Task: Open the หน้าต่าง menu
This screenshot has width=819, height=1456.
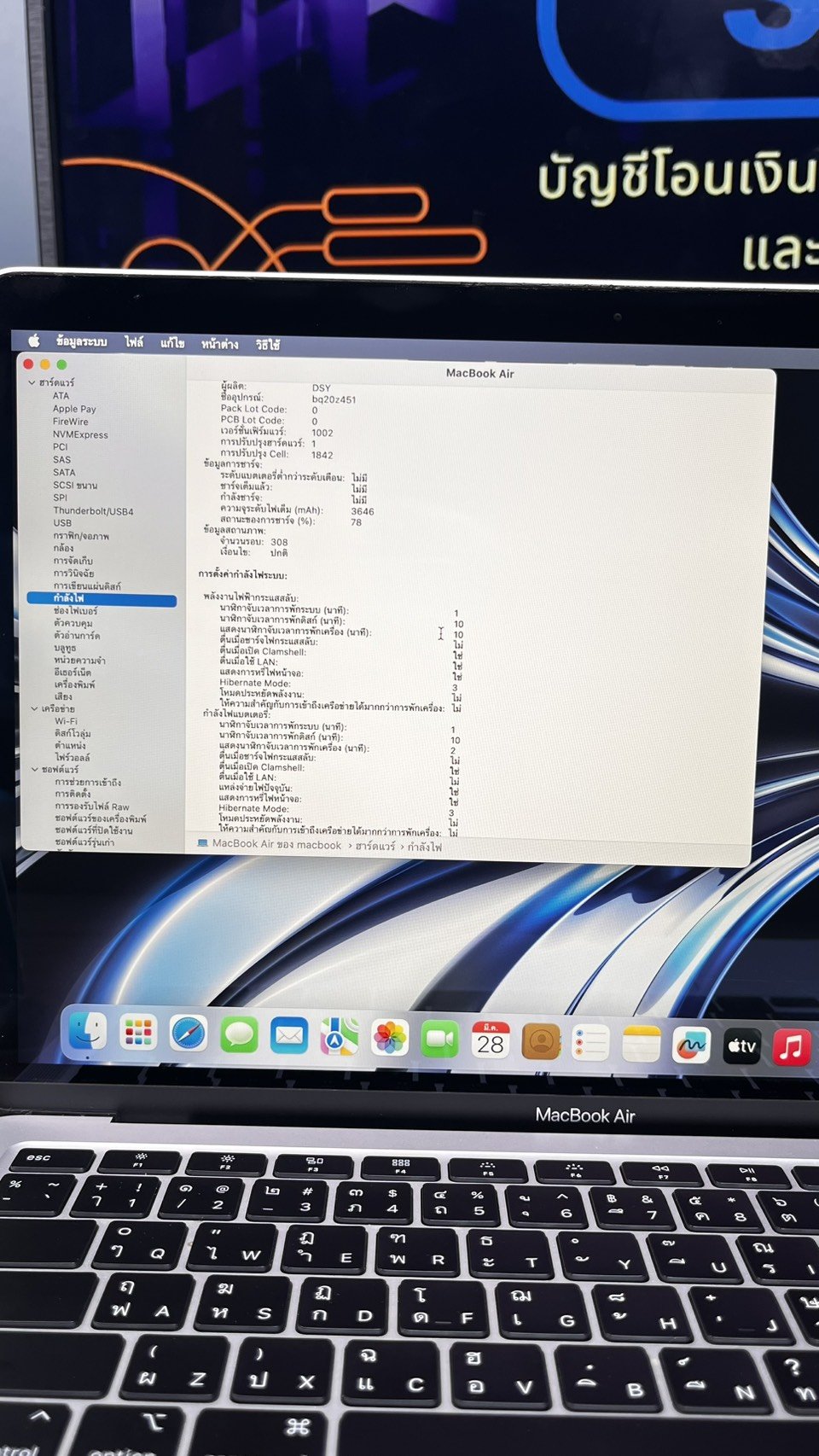Action: [x=219, y=344]
